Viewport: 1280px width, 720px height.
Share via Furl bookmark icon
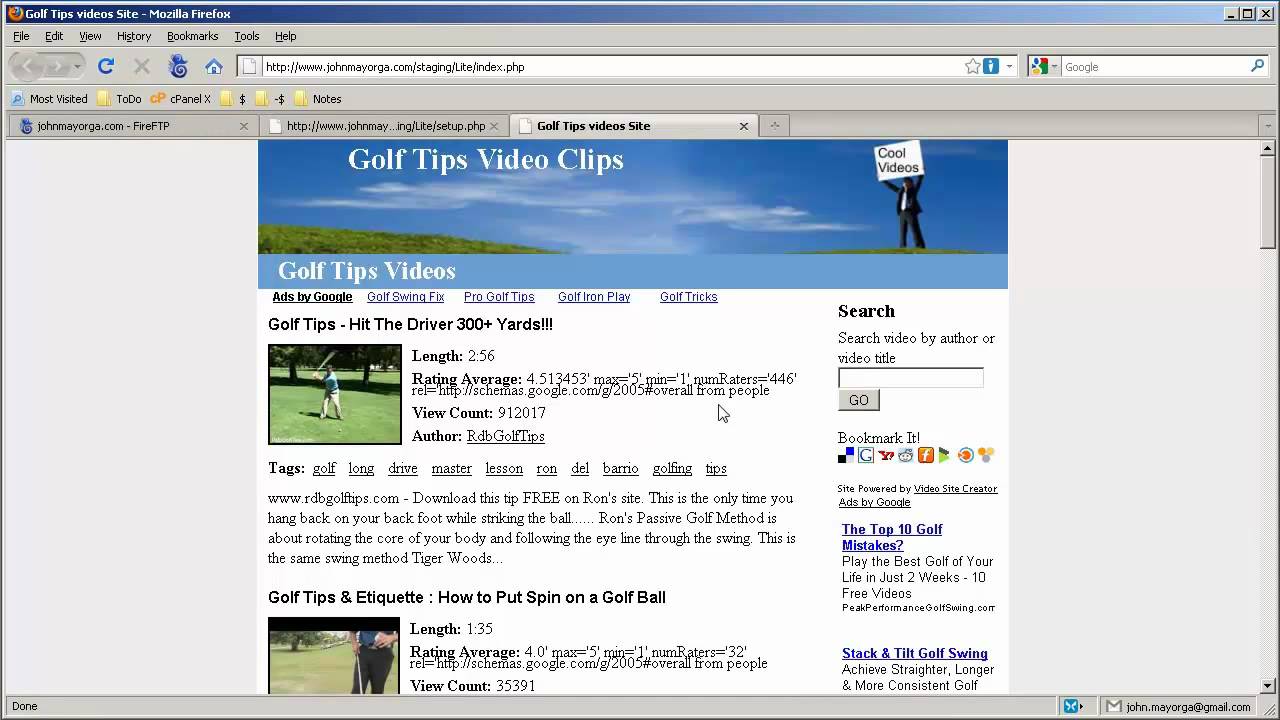click(926, 455)
